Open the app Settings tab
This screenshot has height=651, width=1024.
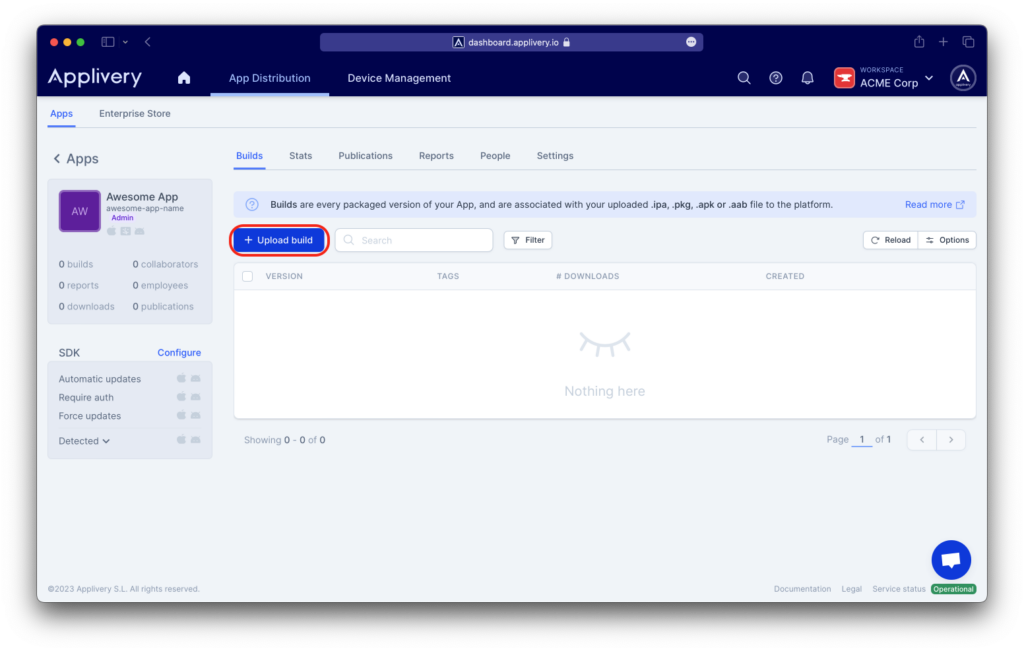click(555, 155)
